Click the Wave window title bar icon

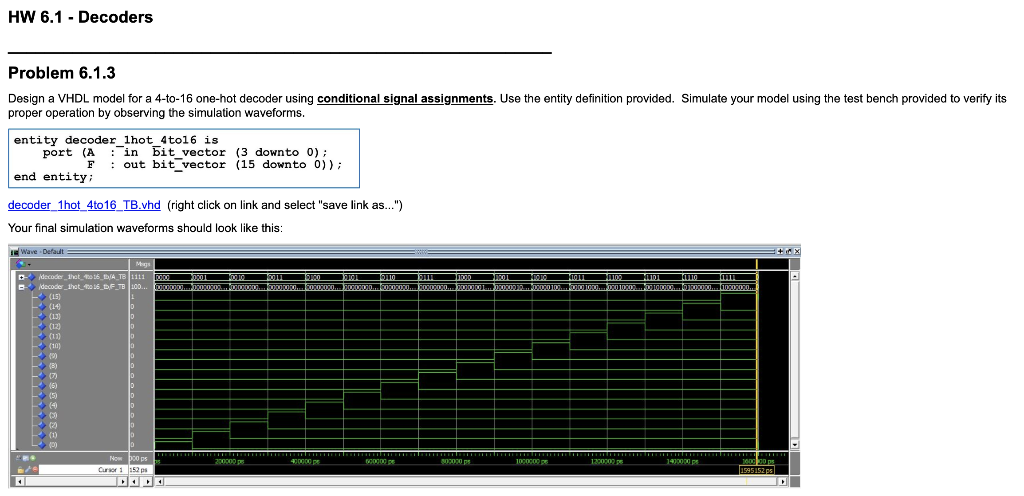[14, 251]
